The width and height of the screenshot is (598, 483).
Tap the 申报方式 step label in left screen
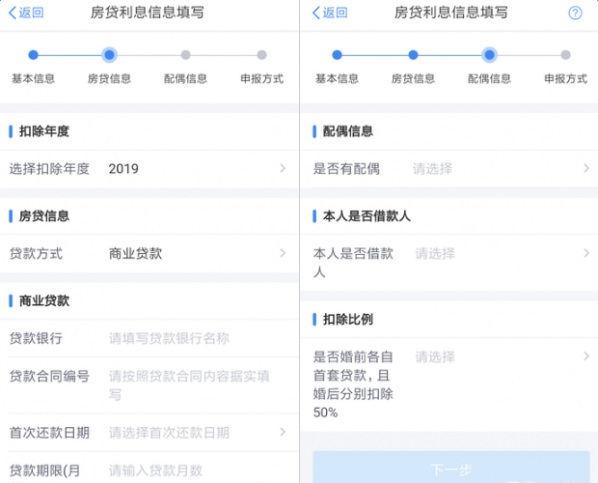pyautogui.click(x=262, y=79)
